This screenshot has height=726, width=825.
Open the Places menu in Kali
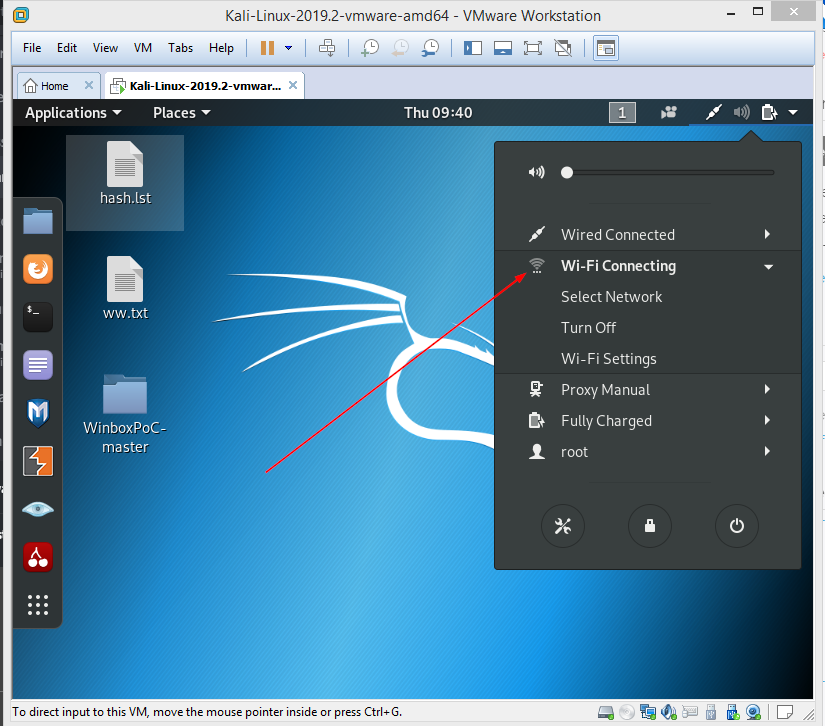click(x=182, y=113)
